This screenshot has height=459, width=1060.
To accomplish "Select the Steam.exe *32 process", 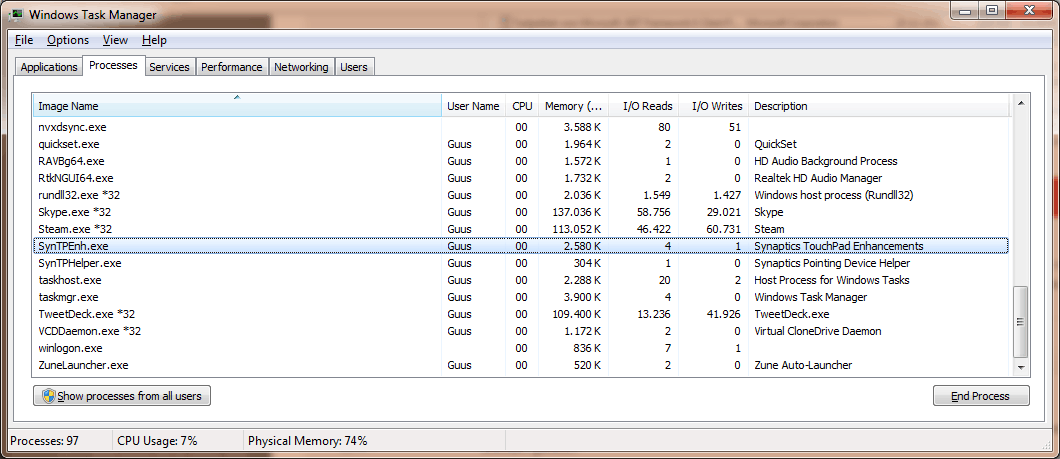I will click(x=521, y=229).
